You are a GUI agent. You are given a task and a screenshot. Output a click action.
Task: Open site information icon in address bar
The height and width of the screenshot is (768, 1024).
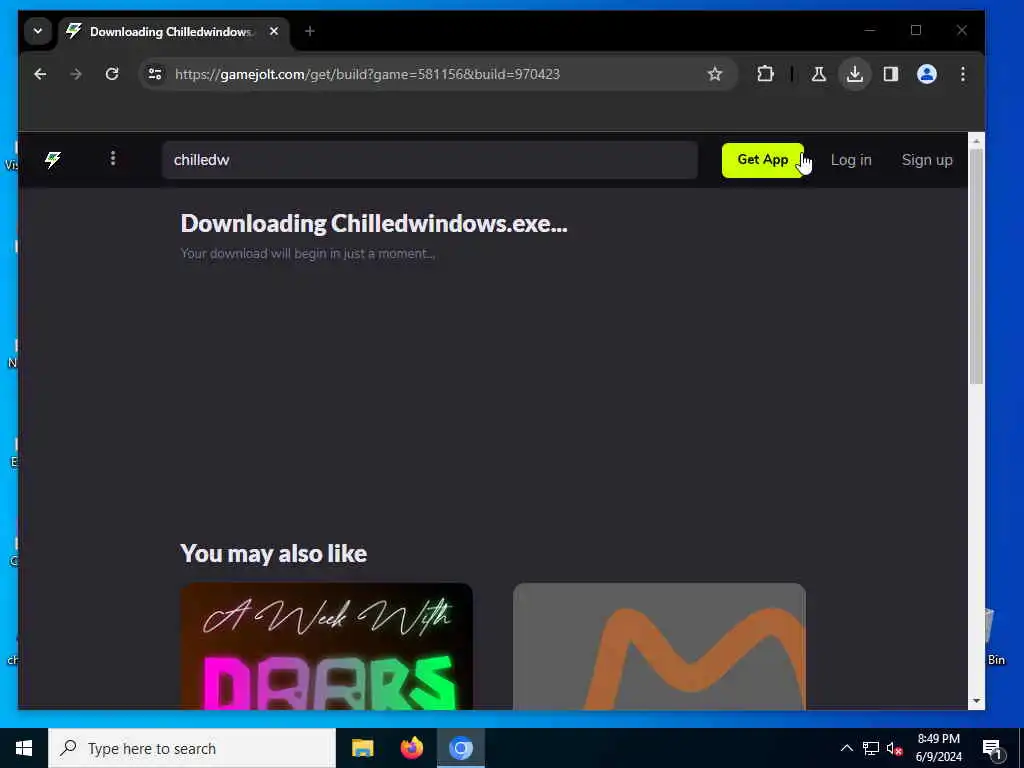[155, 74]
